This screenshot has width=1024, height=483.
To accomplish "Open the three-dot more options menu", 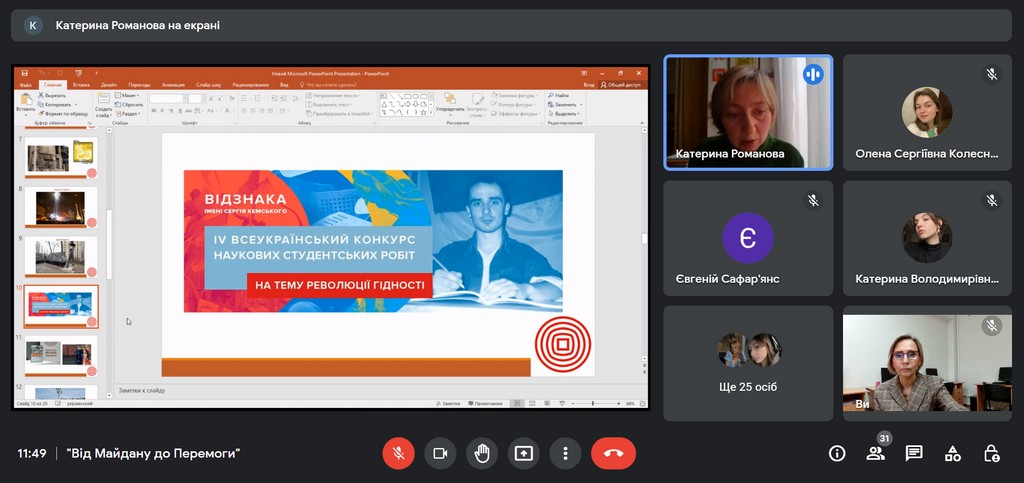I will [565, 453].
